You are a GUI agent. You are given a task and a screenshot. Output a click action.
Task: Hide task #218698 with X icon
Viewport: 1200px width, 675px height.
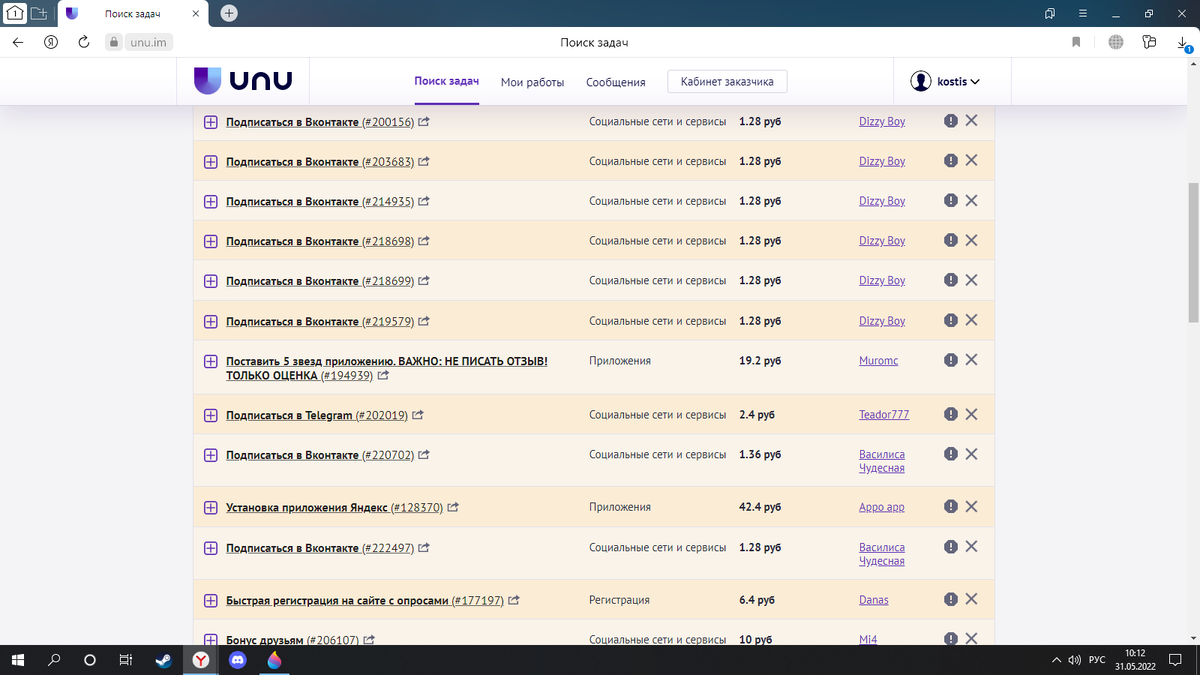pos(971,240)
